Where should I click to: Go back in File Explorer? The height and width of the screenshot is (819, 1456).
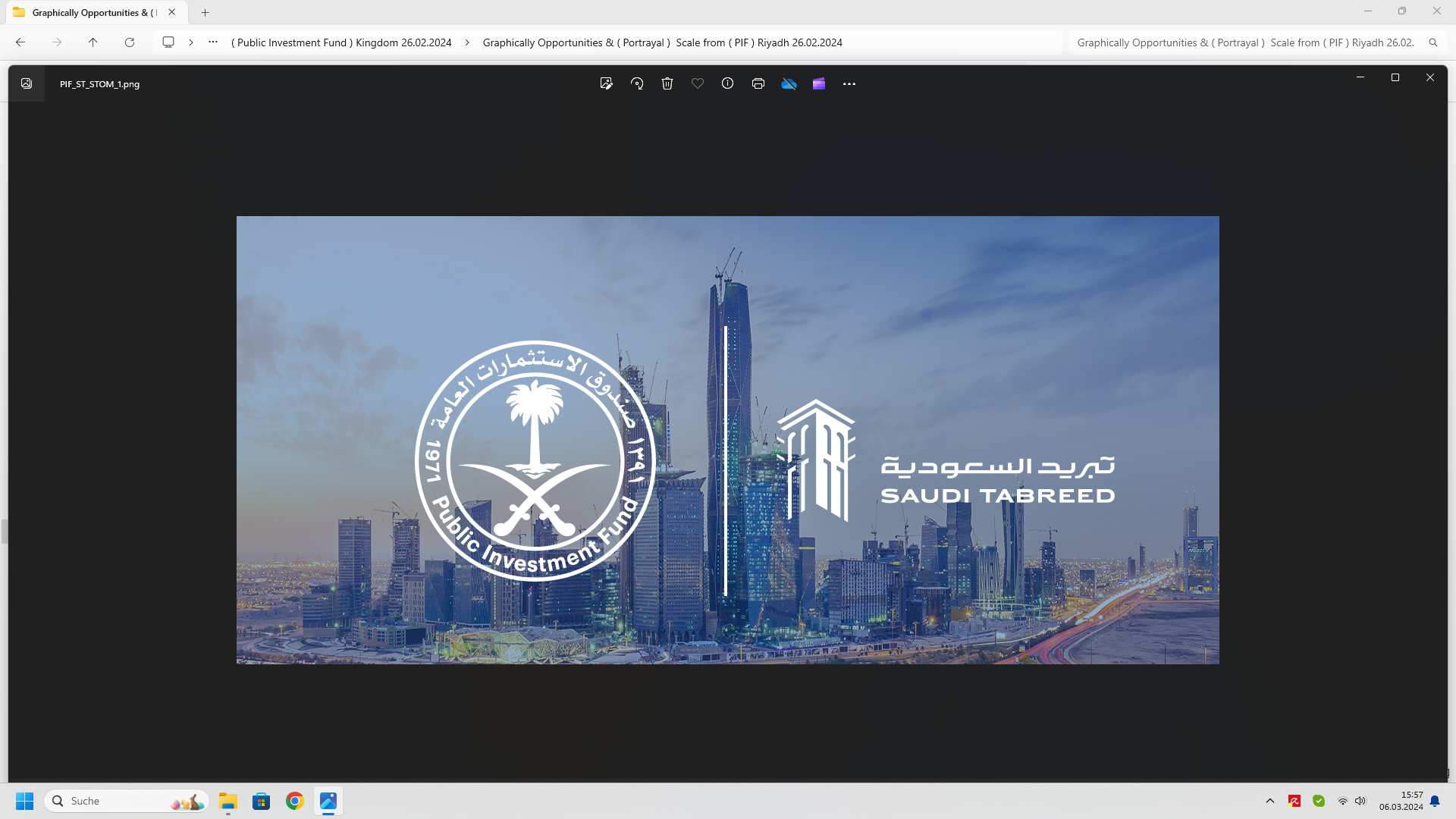click(20, 42)
